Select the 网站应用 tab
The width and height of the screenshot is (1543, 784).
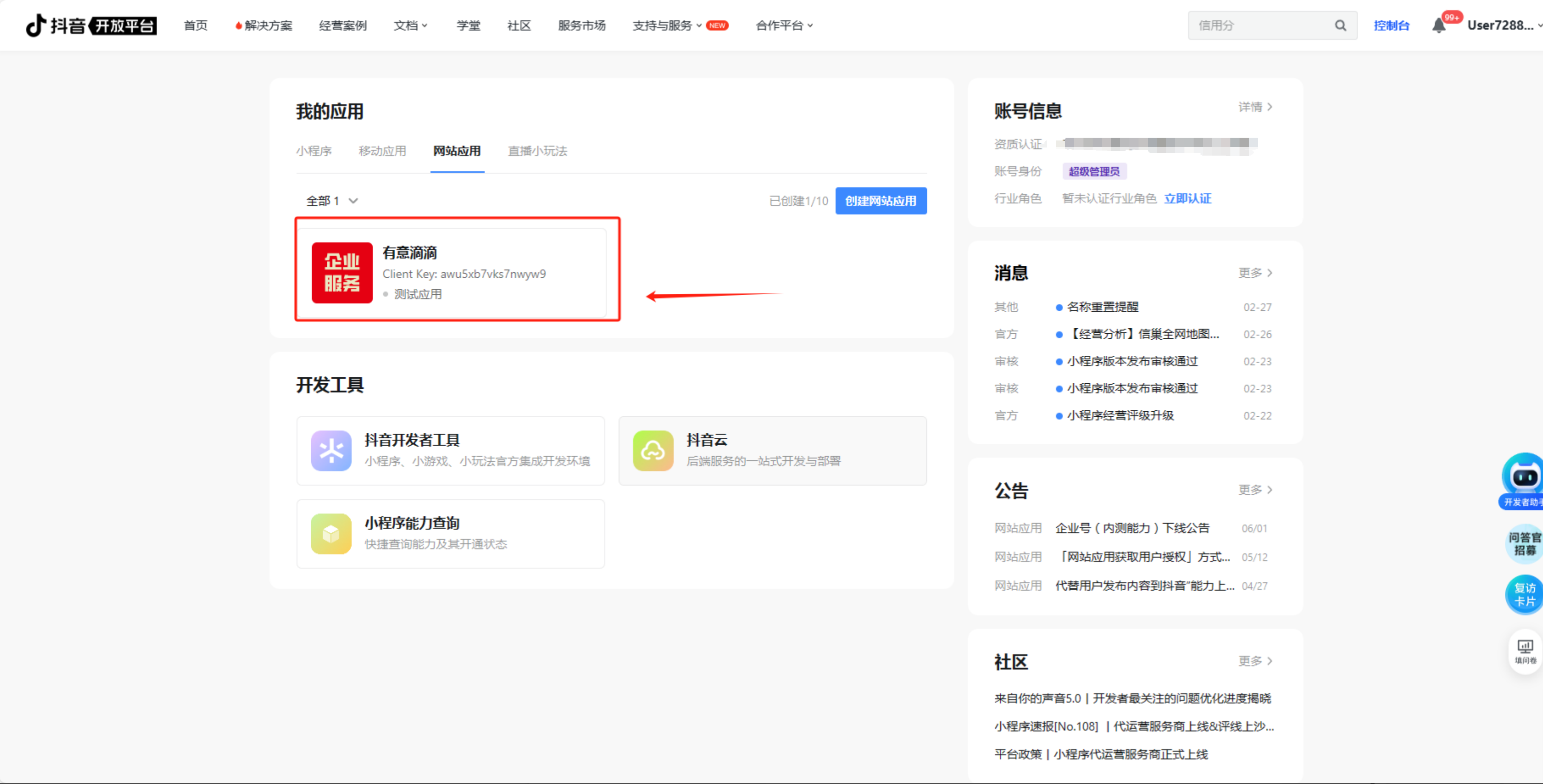(457, 151)
